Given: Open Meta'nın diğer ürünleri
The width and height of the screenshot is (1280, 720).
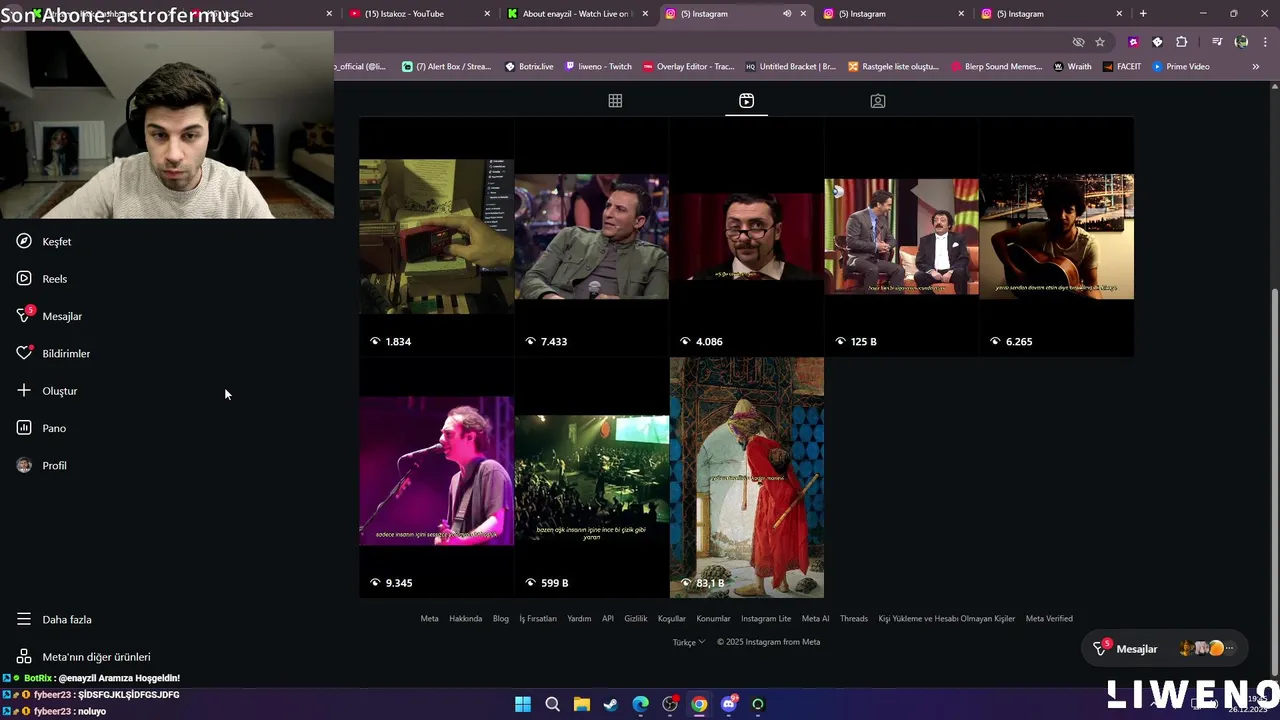Looking at the screenshot, I should coord(83,657).
